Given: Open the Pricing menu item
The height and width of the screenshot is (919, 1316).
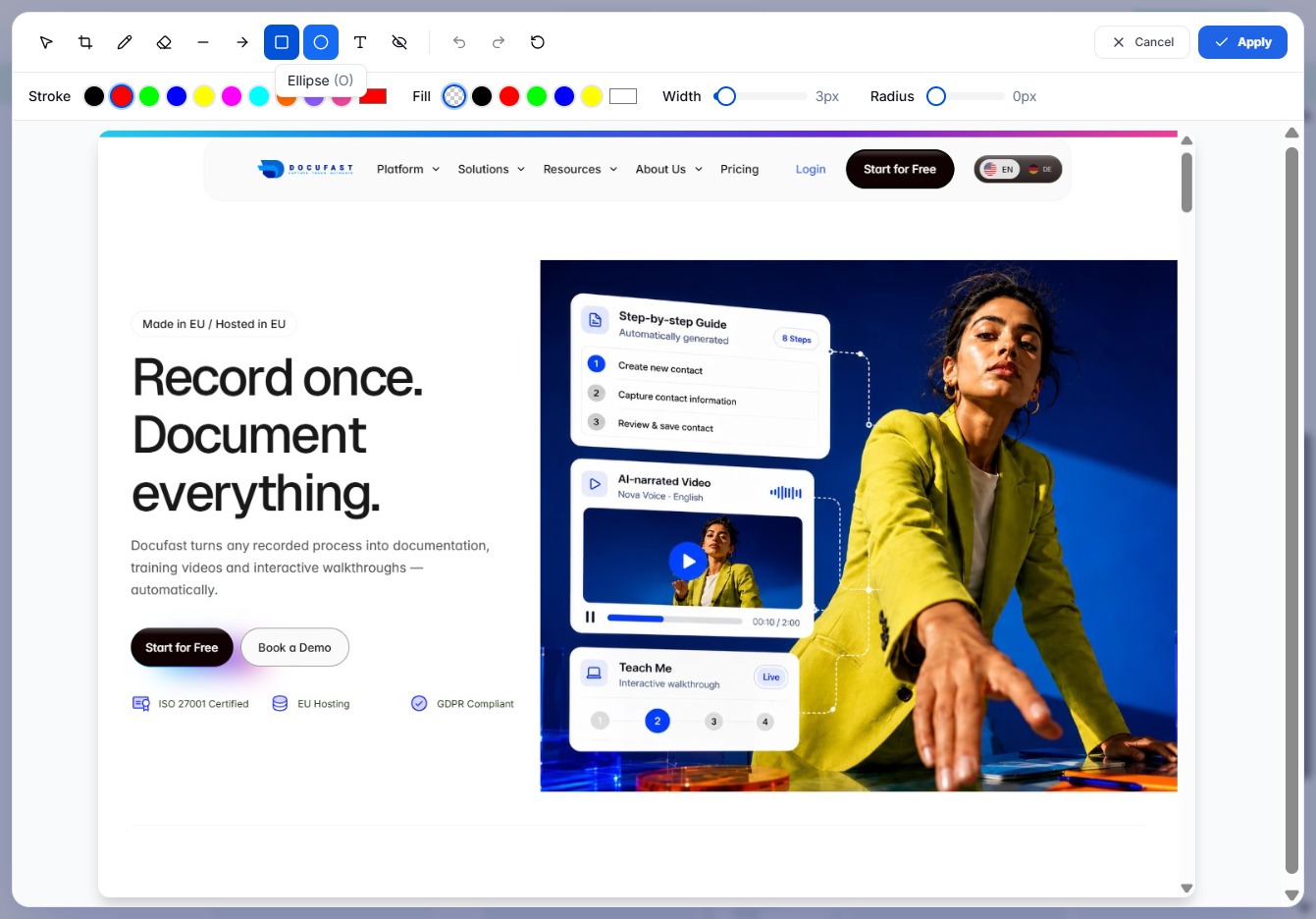Looking at the screenshot, I should [739, 169].
